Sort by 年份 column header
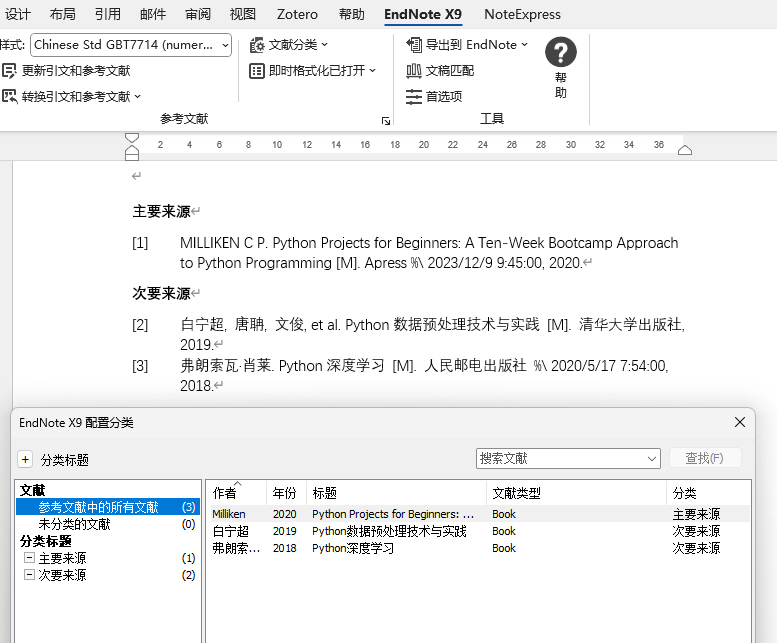777x643 pixels. (286, 493)
